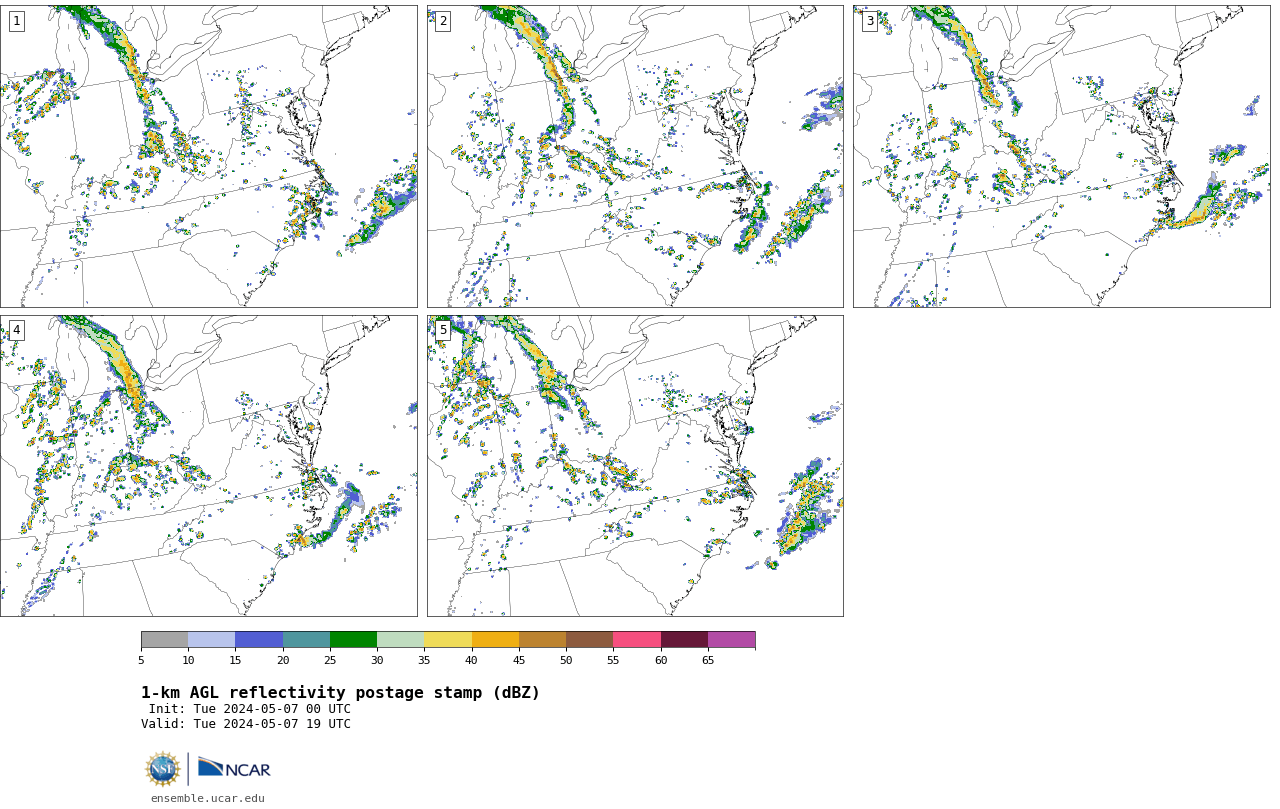Click the purple 65+ dBZ swatch
The width and height of the screenshot is (1280, 809).
731,640
